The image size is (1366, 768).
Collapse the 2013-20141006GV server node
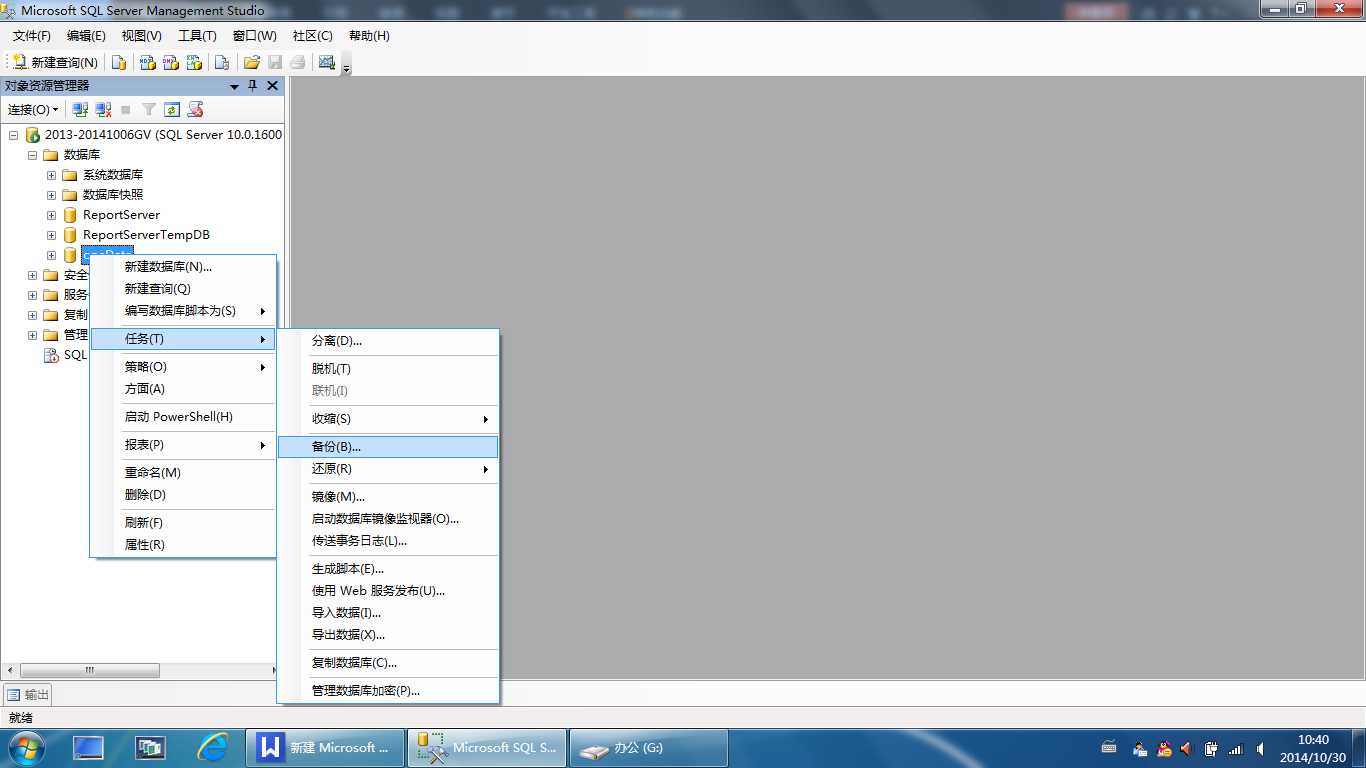13,135
